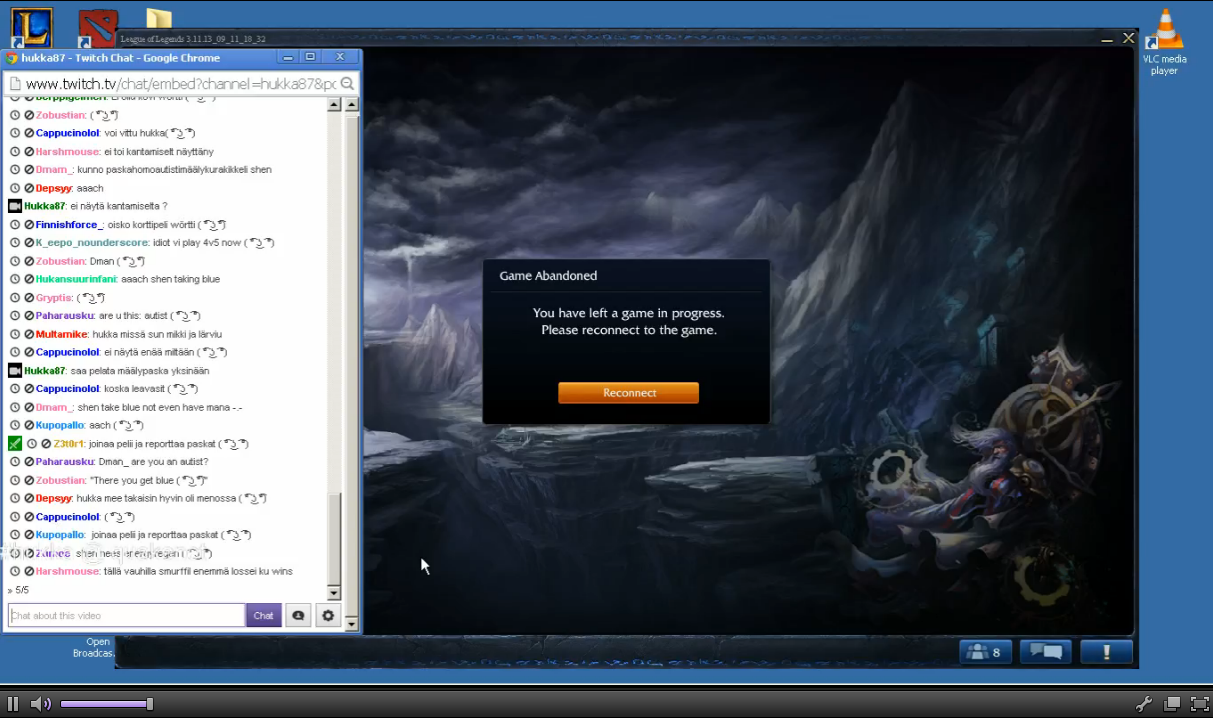Open the friends list showing 8
1213x718 pixels.
[985, 652]
